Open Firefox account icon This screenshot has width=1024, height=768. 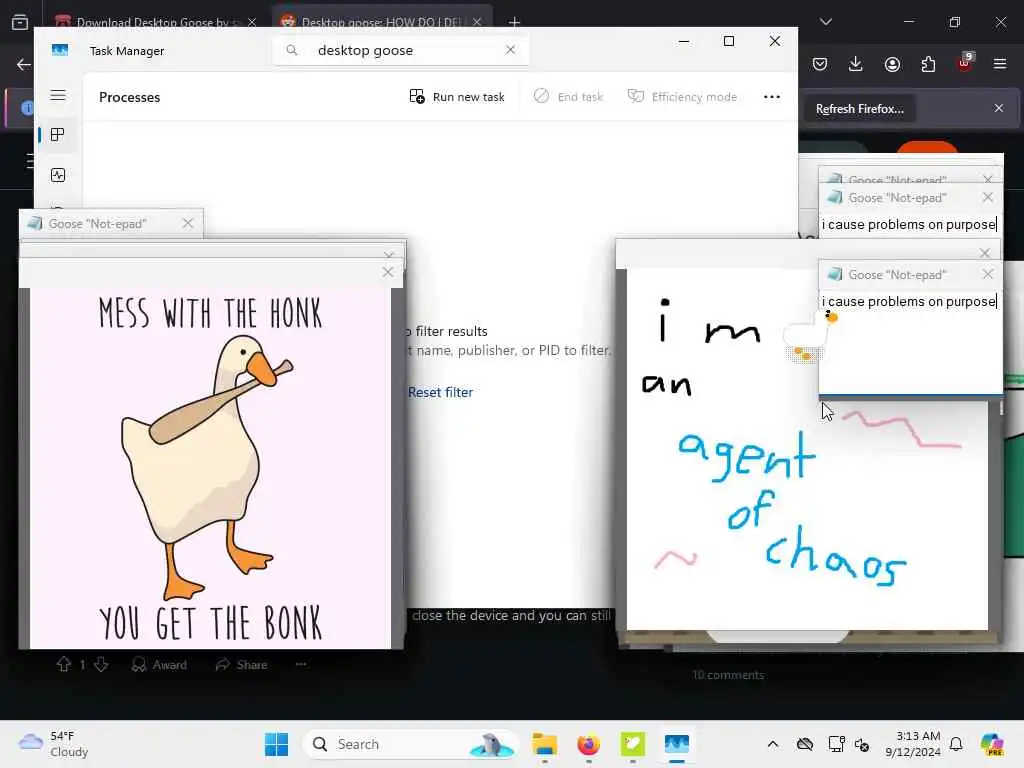coord(892,64)
